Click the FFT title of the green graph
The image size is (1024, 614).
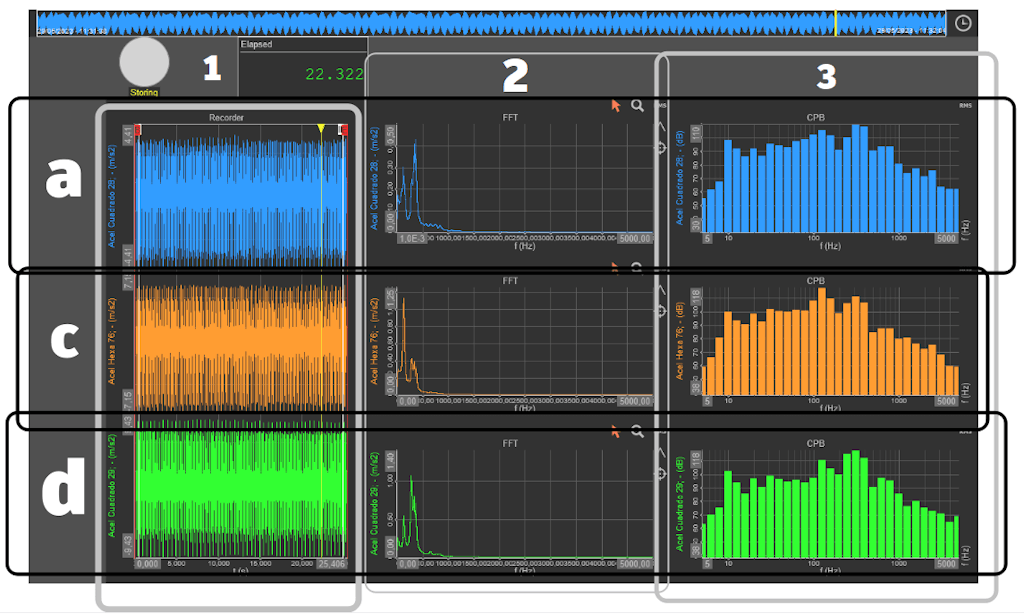510,444
